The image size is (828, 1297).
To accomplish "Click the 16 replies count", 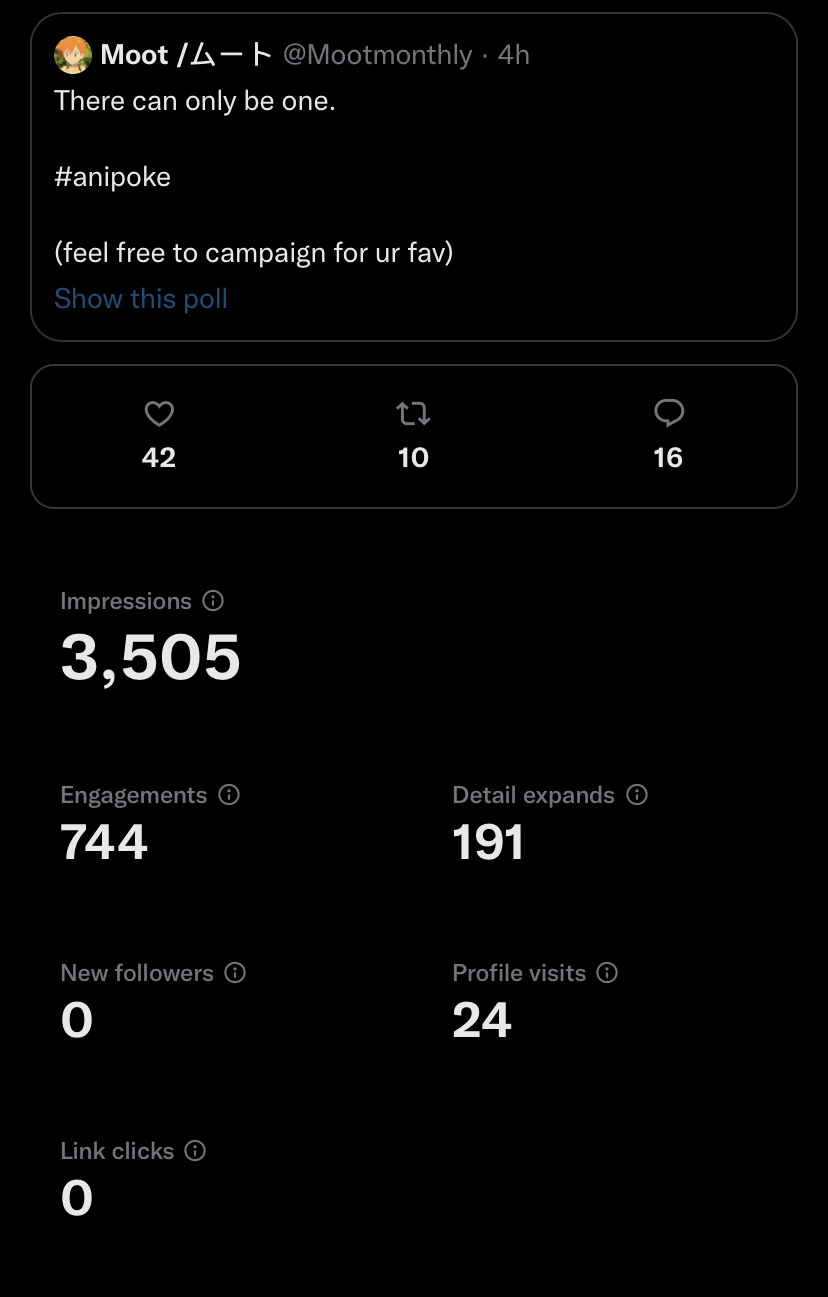I will tap(668, 458).
